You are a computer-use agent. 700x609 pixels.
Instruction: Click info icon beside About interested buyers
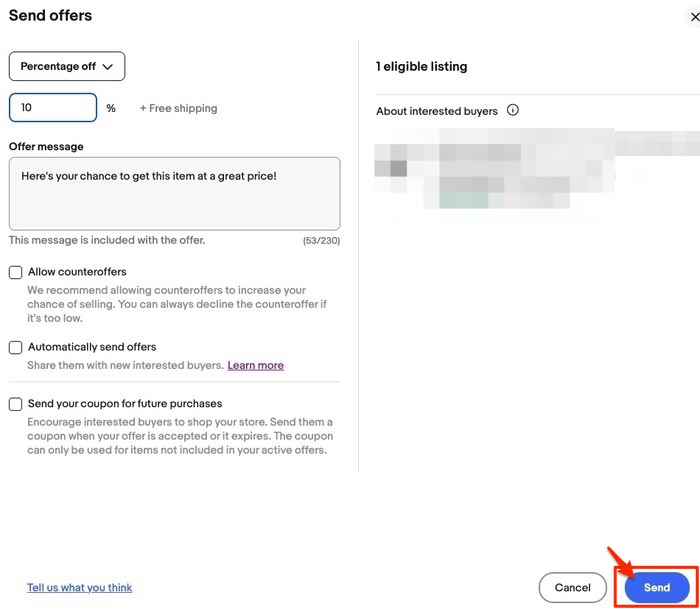(x=513, y=111)
